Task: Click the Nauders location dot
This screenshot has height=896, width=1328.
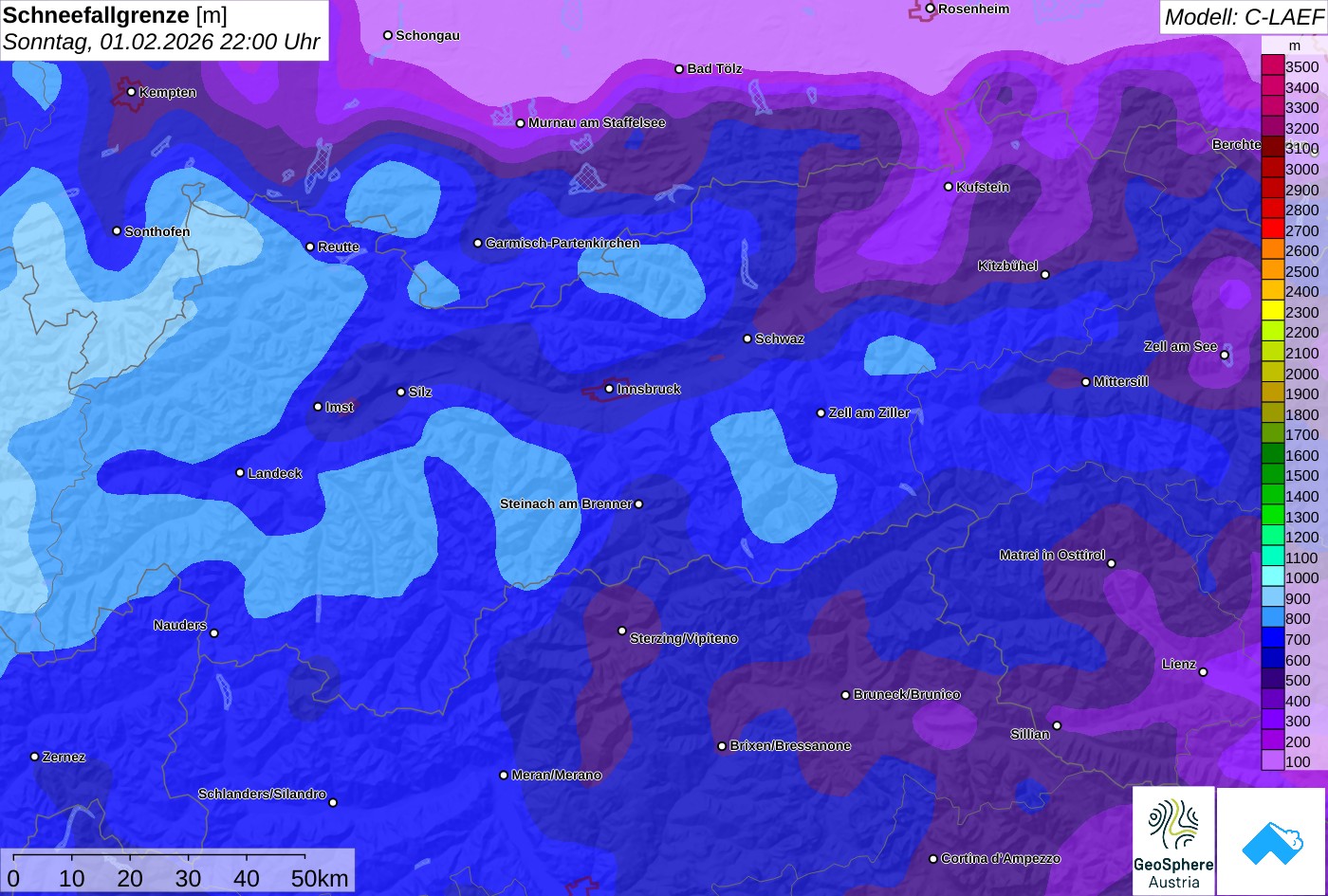Action: (x=214, y=633)
